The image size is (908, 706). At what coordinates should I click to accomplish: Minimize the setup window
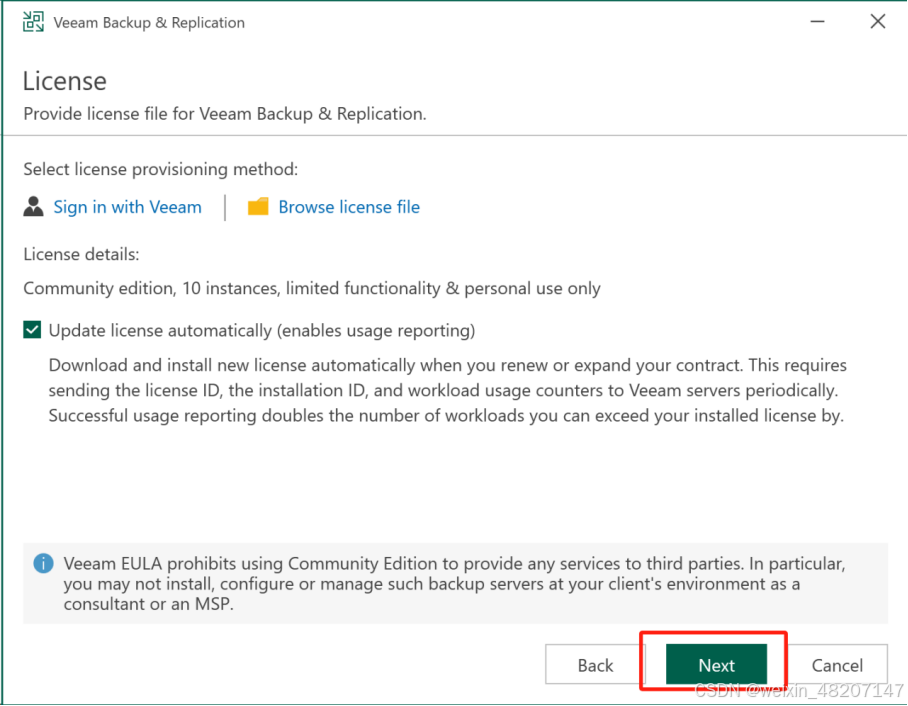(817, 22)
